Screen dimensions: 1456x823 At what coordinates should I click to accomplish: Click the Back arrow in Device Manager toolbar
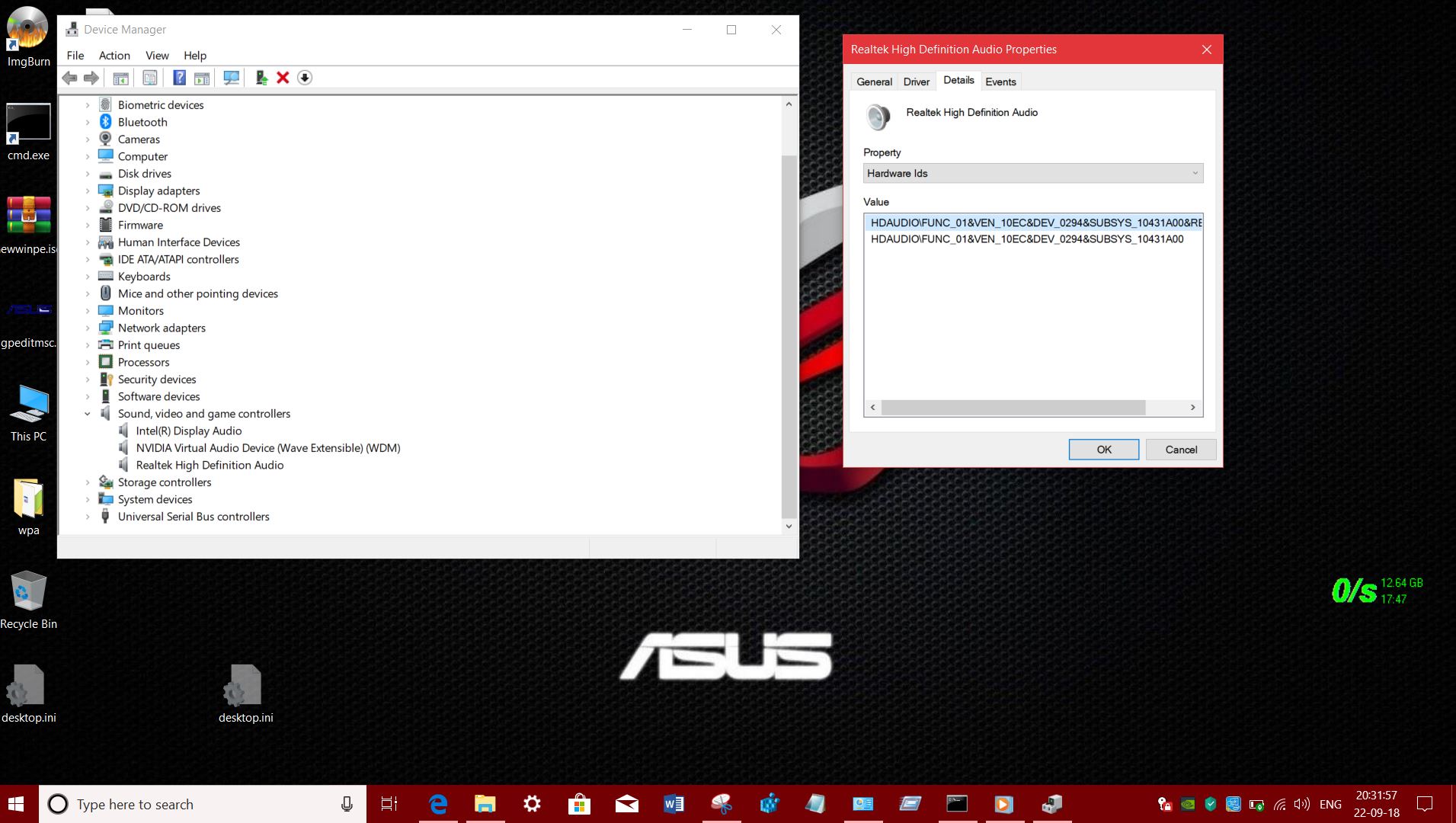[70, 78]
